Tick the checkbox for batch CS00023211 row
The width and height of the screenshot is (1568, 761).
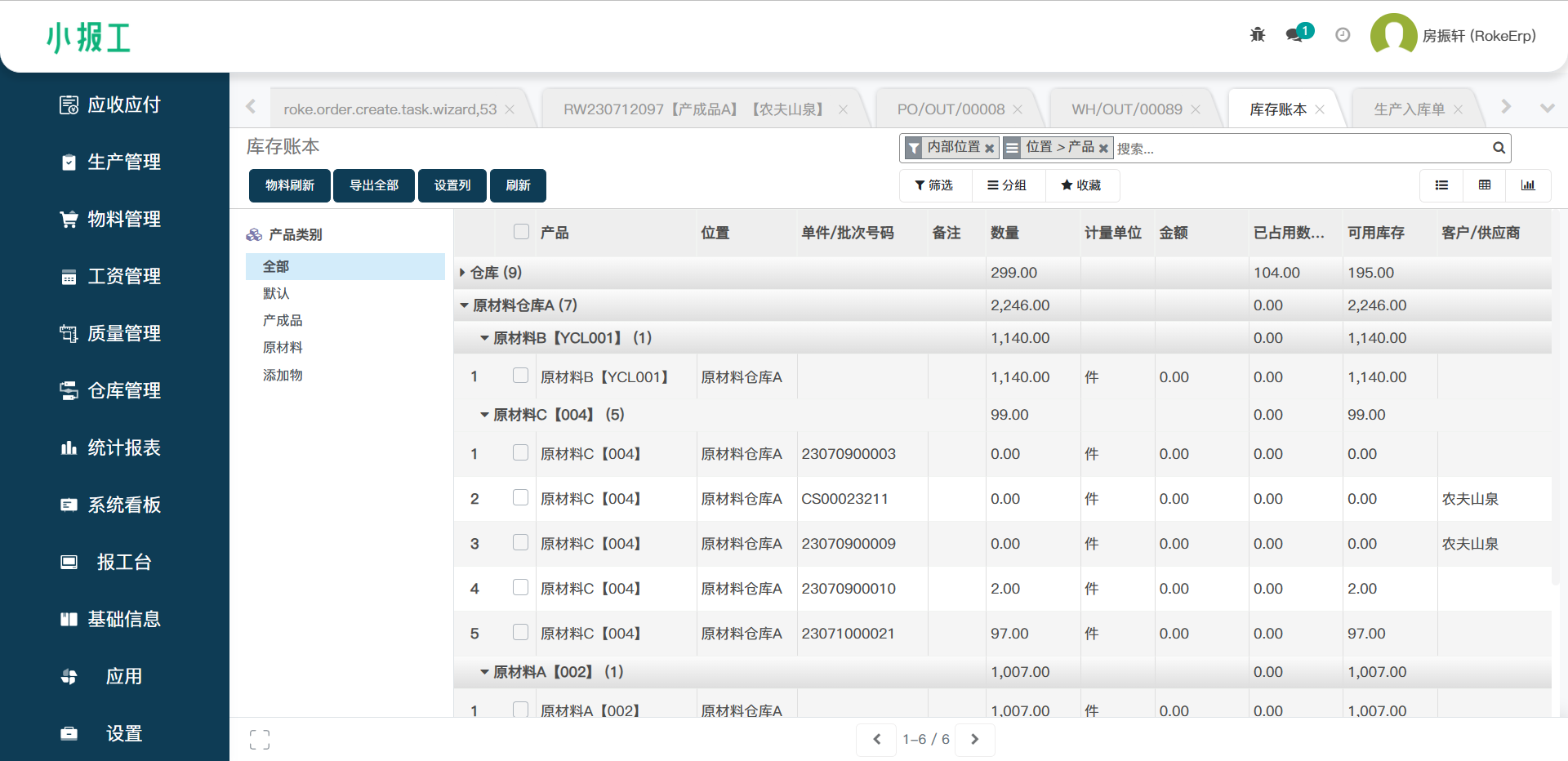pos(520,497)
